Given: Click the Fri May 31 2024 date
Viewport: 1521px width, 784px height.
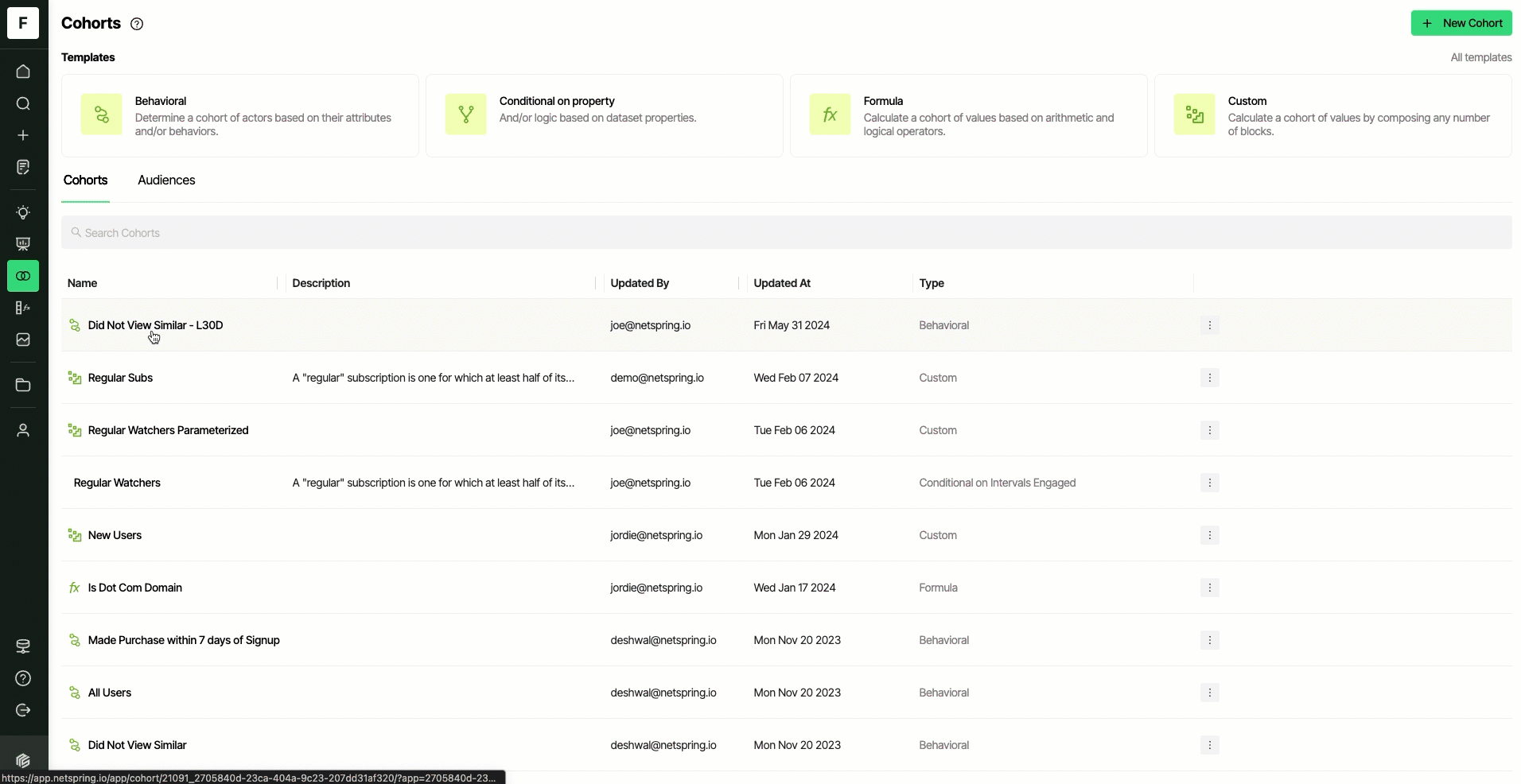Looking at the screenshot, I should (x=792, y=325).
